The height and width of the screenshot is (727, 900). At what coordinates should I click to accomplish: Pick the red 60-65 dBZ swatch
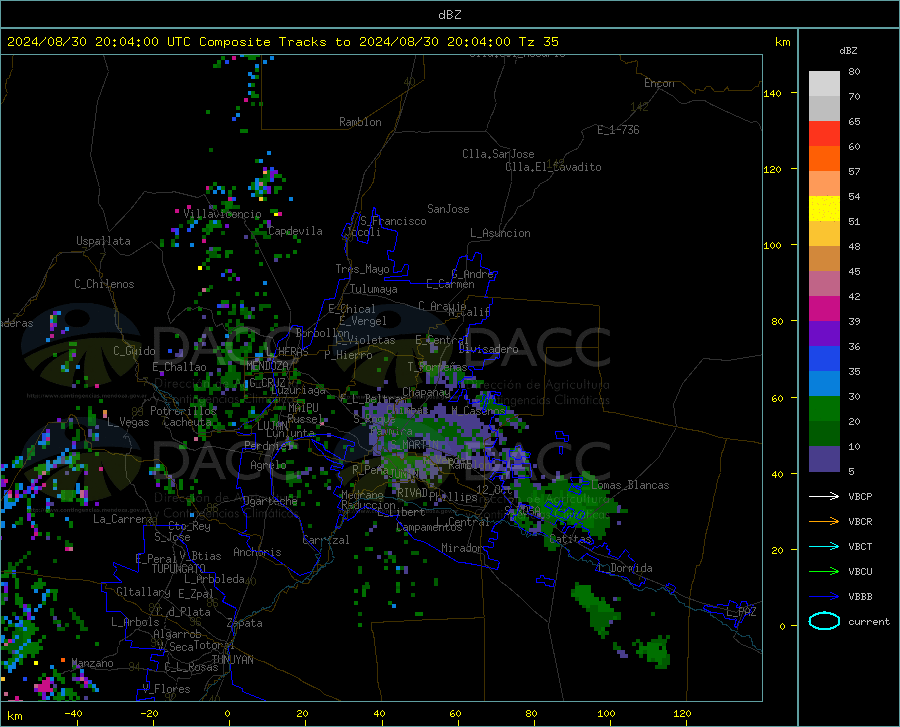824,134
